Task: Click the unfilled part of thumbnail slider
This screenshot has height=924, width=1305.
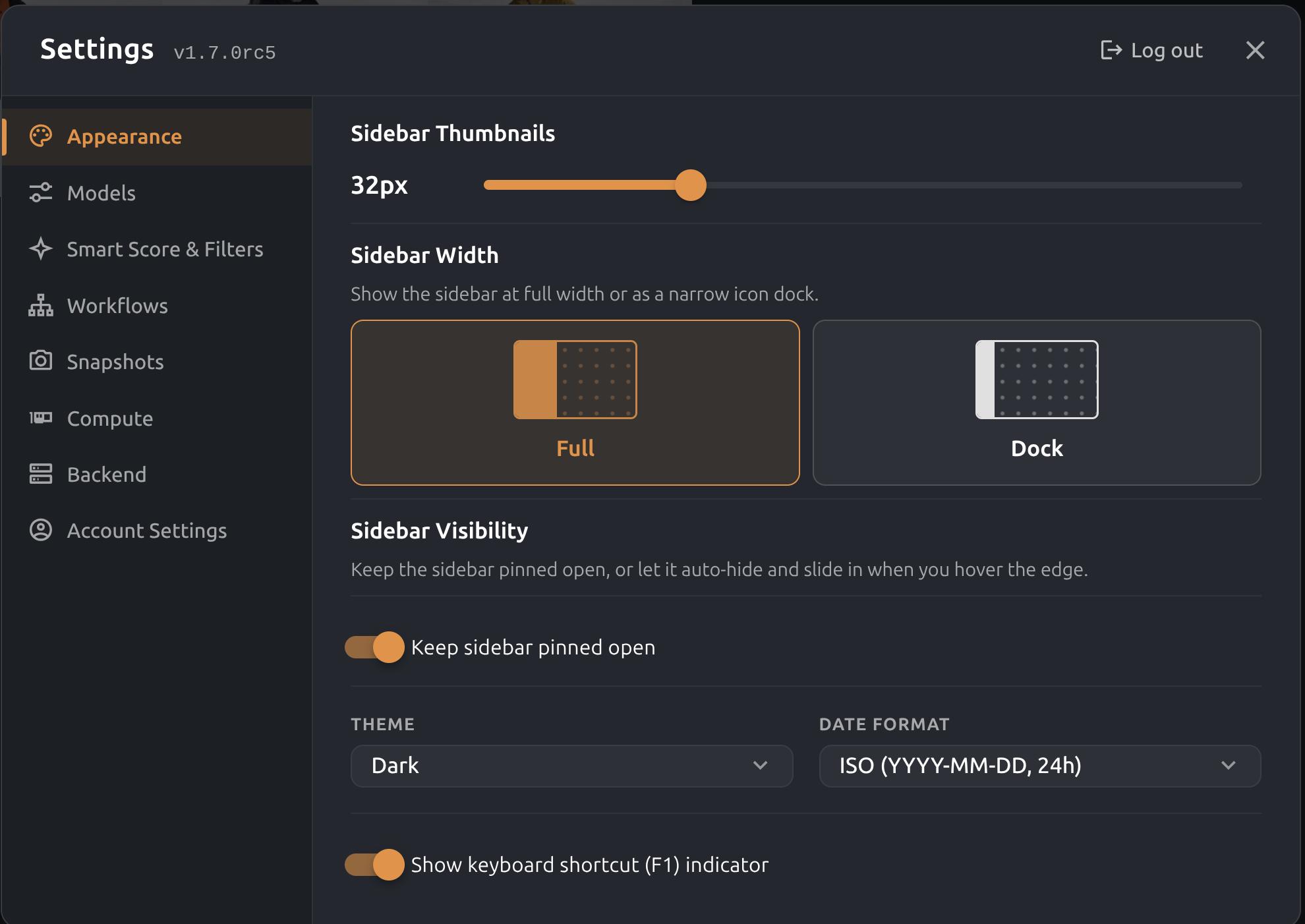Action: pos(974,185)
